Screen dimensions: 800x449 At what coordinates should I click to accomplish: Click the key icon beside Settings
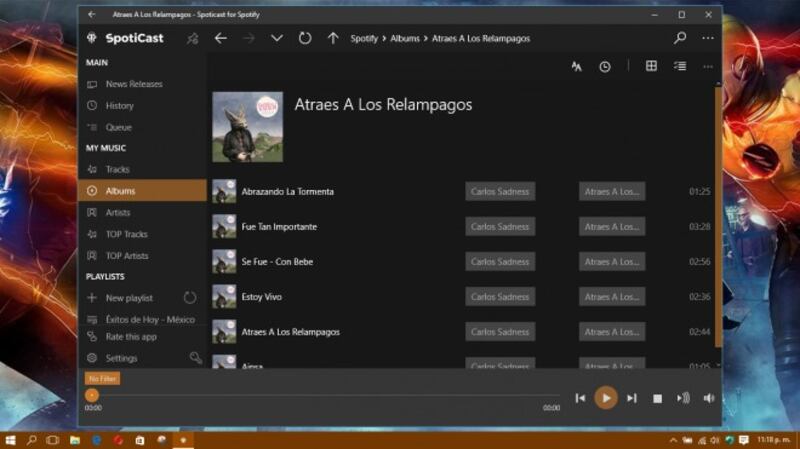pos(196,358)
